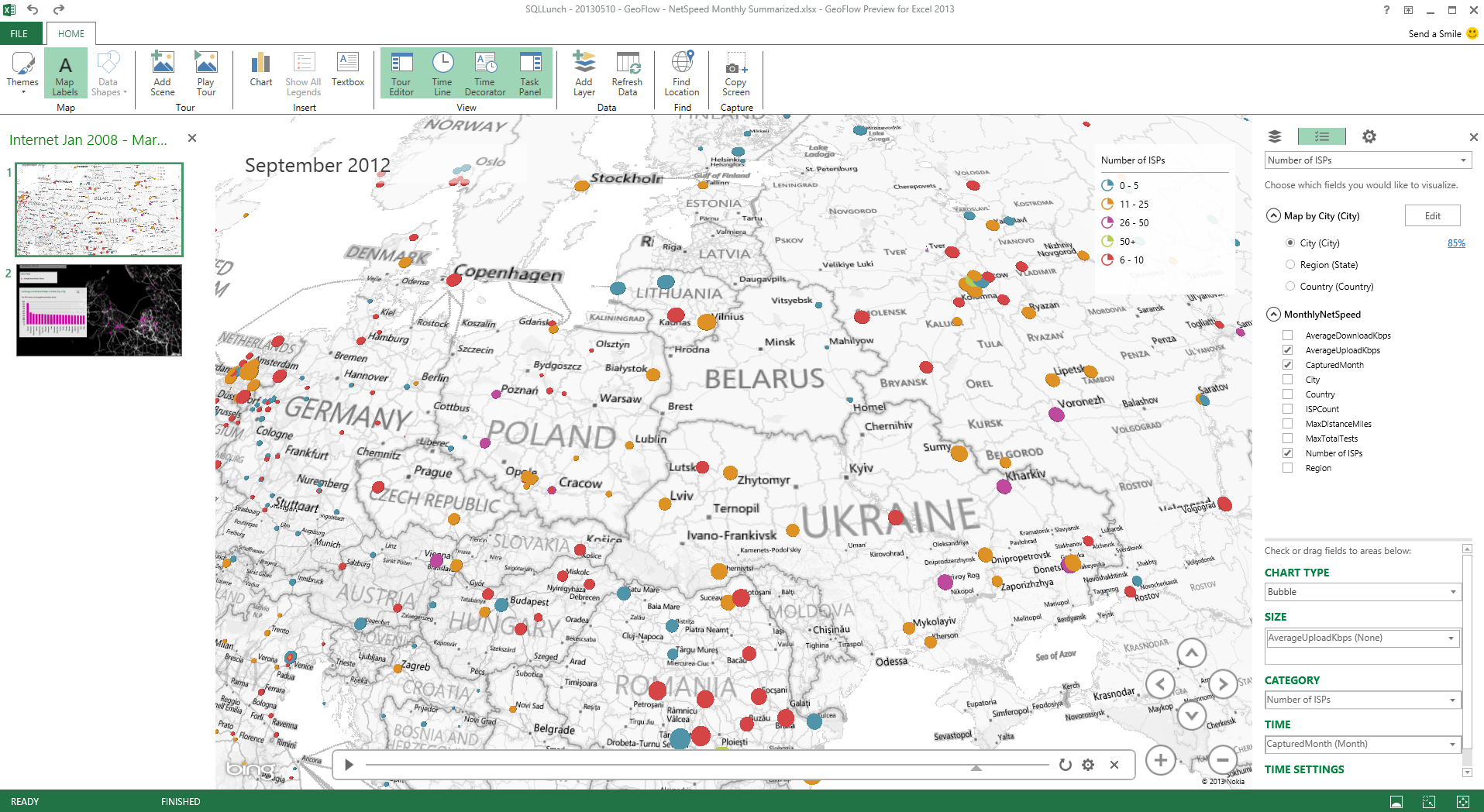
Task: Collapse the MonthlyNetSpeed field list
Action: pyautogui.click(x=1273, y=314)
